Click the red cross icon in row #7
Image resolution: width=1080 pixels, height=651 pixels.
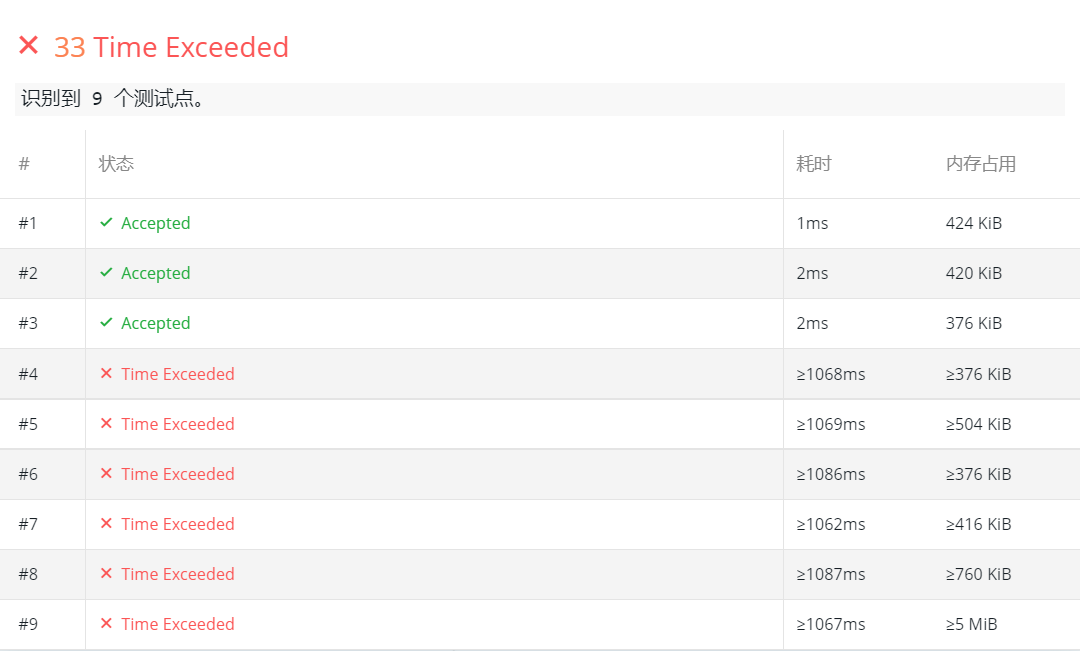[106, 524]
